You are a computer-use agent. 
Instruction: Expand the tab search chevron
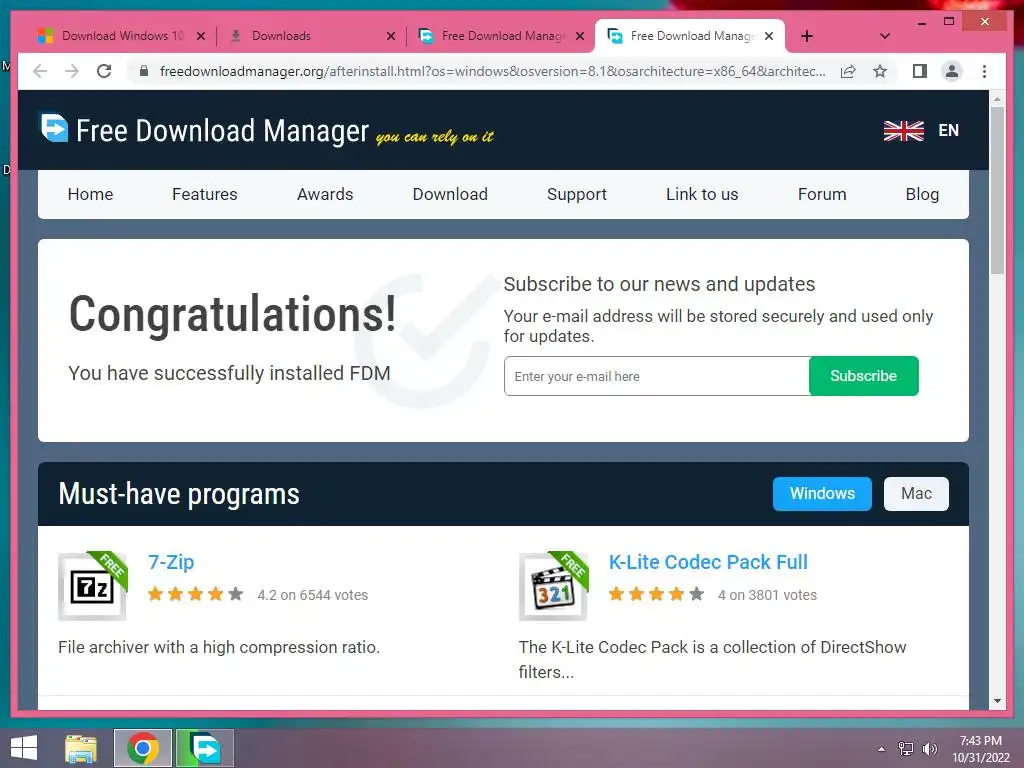[x=885, y=36]
